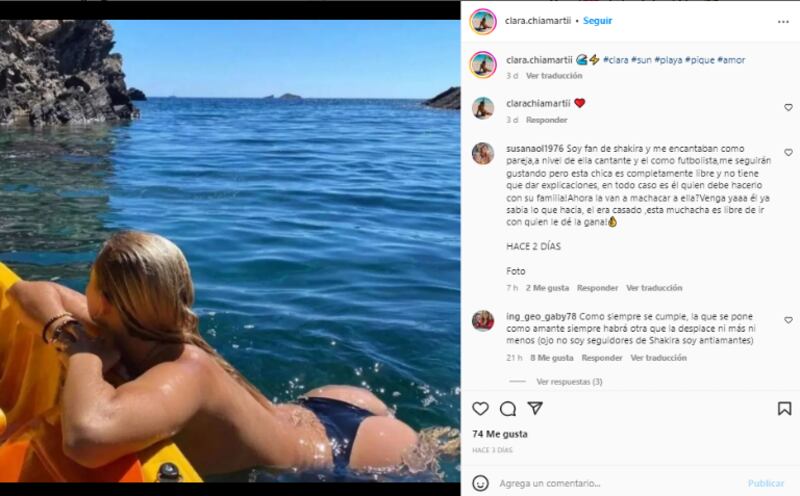Click Ver traducción under the caption
800x496 pixels.
pyautogui.click(x=554, y=76)
